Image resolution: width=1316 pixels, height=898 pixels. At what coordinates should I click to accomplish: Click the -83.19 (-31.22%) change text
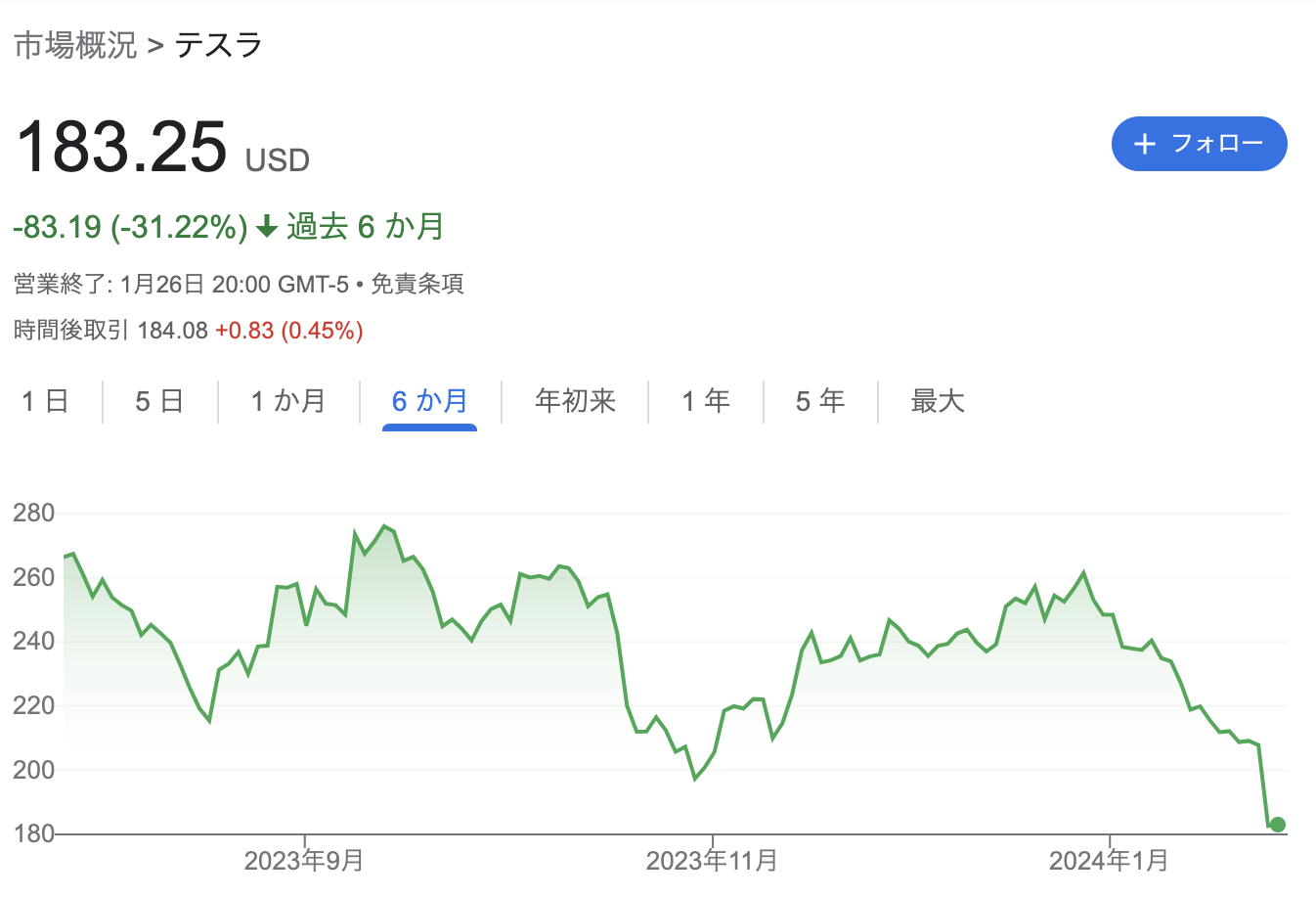tap(130, 227)
